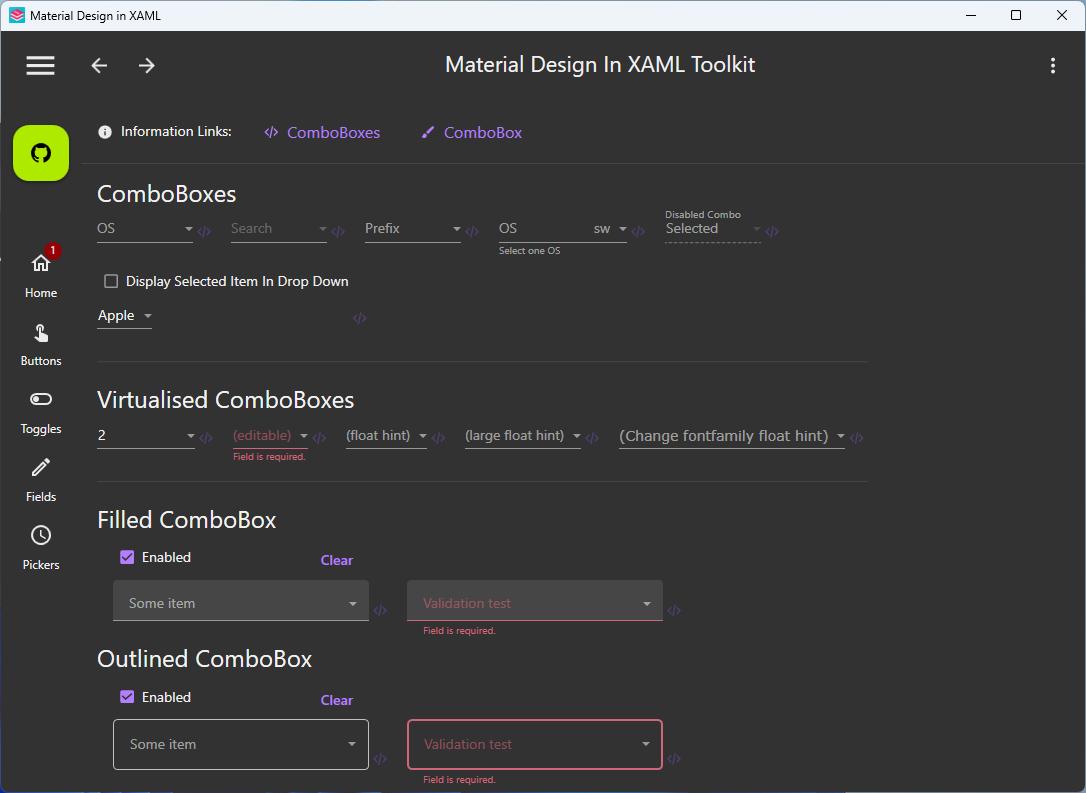Viewport: 1086px width, 793px height.
Task: Show XAML code for virtualised '2' combo
Action: point(206,438)
